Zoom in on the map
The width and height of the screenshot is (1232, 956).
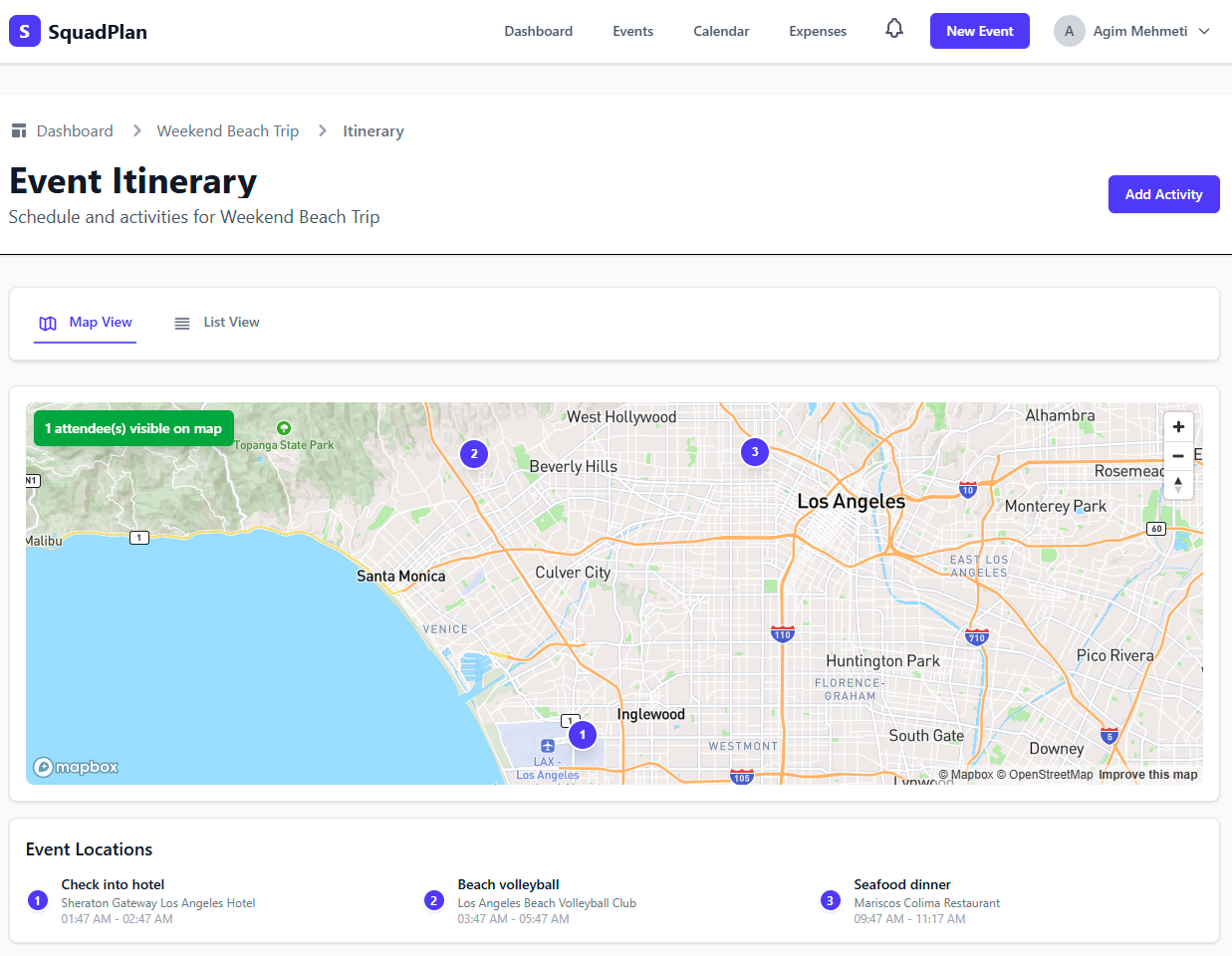click(x=1178, y=426)
